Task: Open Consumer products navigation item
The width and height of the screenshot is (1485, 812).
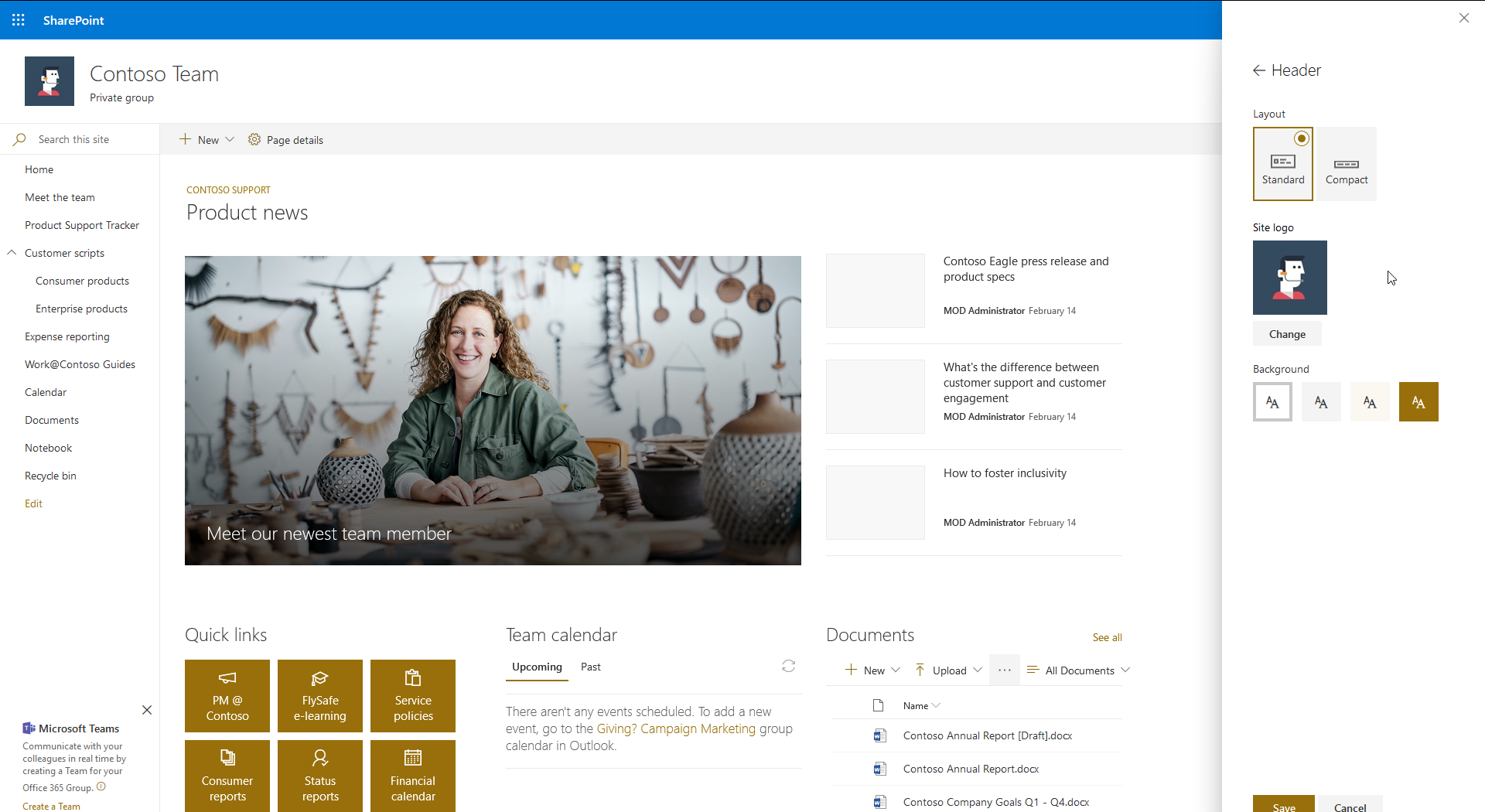Action: 82,281
